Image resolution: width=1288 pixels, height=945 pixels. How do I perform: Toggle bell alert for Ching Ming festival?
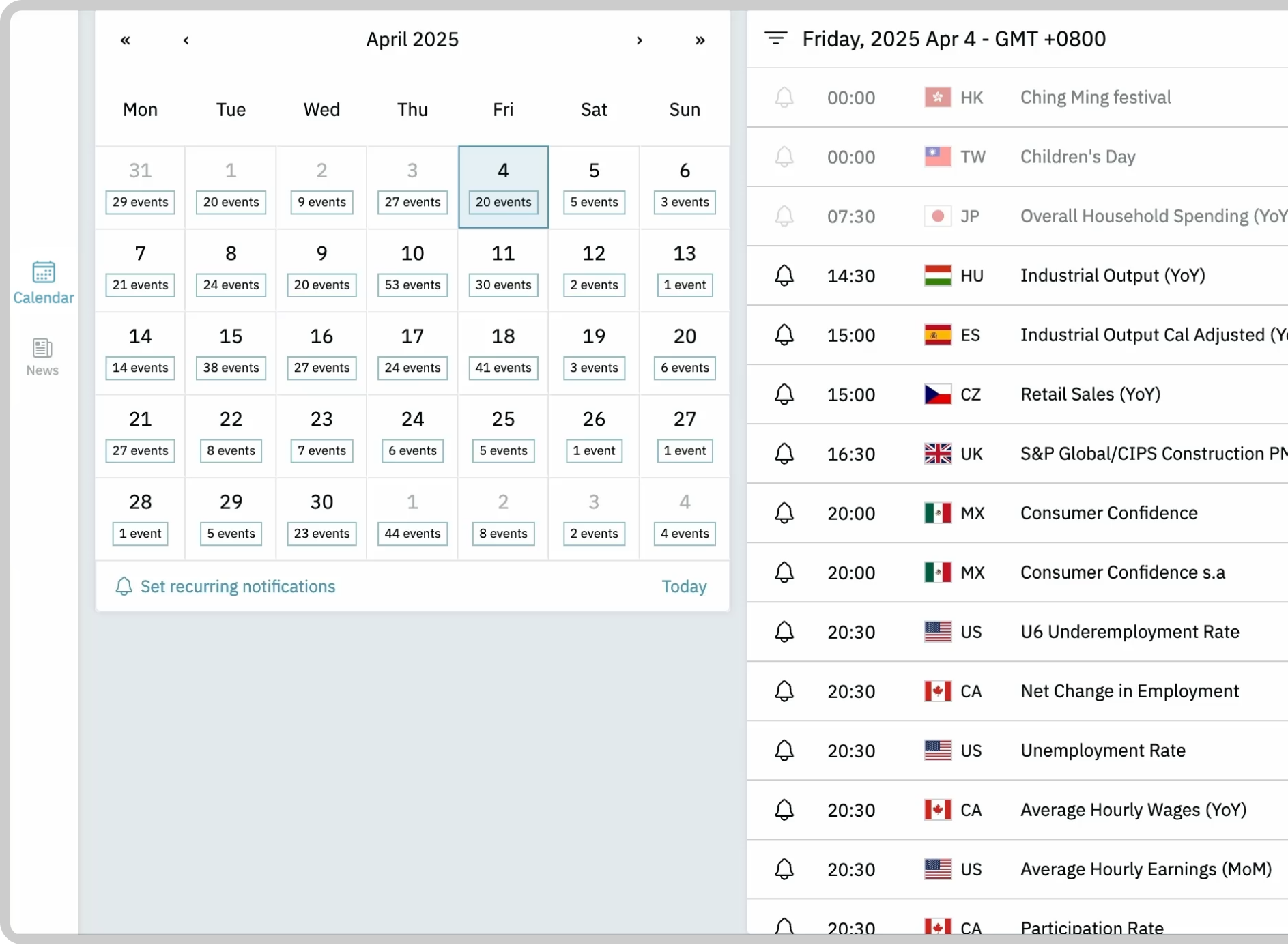[784, 98]
